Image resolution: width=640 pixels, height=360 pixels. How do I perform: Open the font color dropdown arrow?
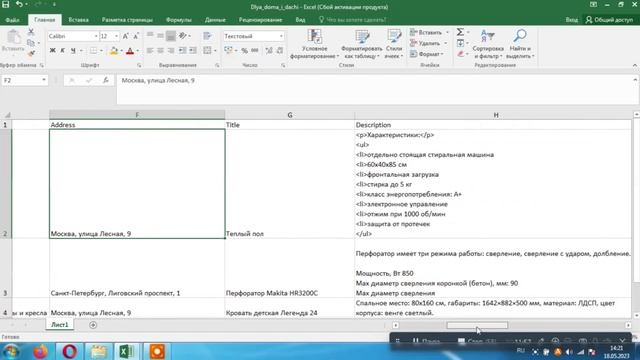click(138, 51)
